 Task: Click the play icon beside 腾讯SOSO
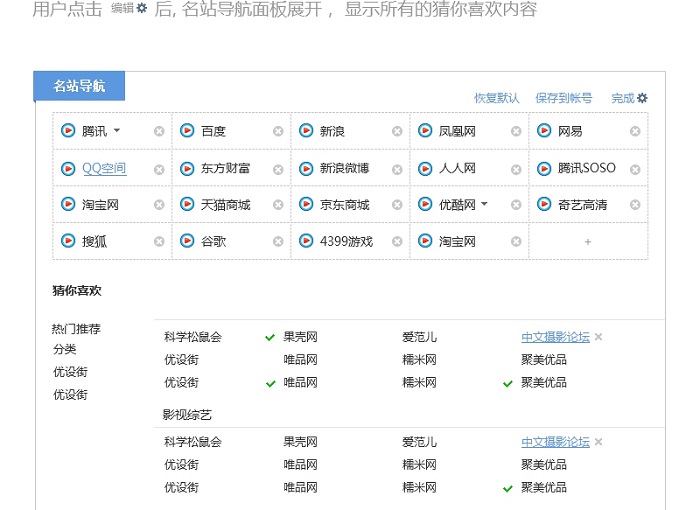pyautogui.click(x=544, y=168)
